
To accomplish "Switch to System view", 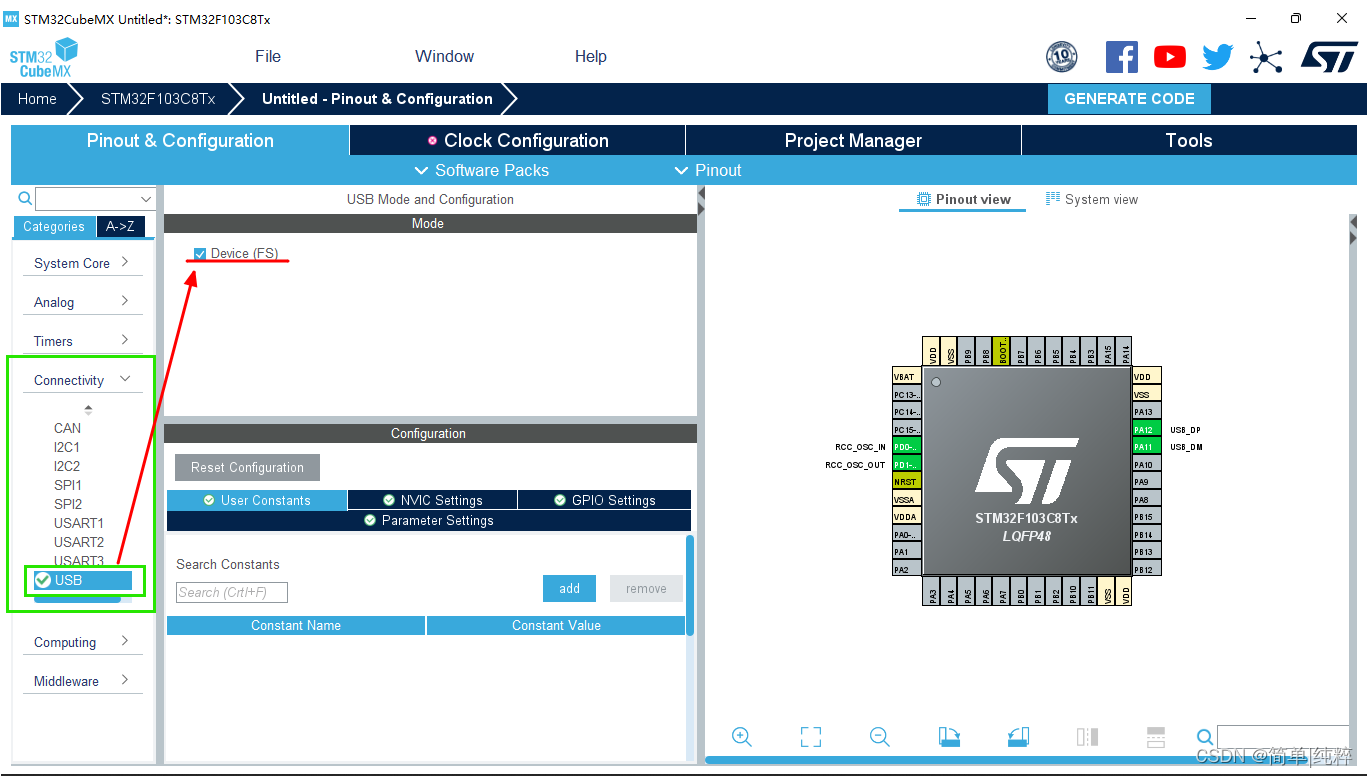I will click(1091, 199).
